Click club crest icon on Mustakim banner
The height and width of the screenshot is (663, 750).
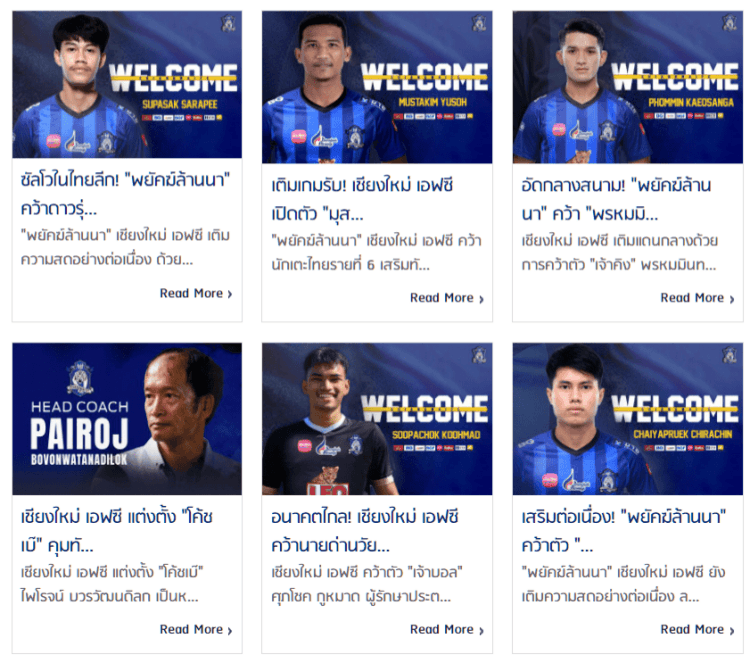pyautogui.click(x=479, y=23)
